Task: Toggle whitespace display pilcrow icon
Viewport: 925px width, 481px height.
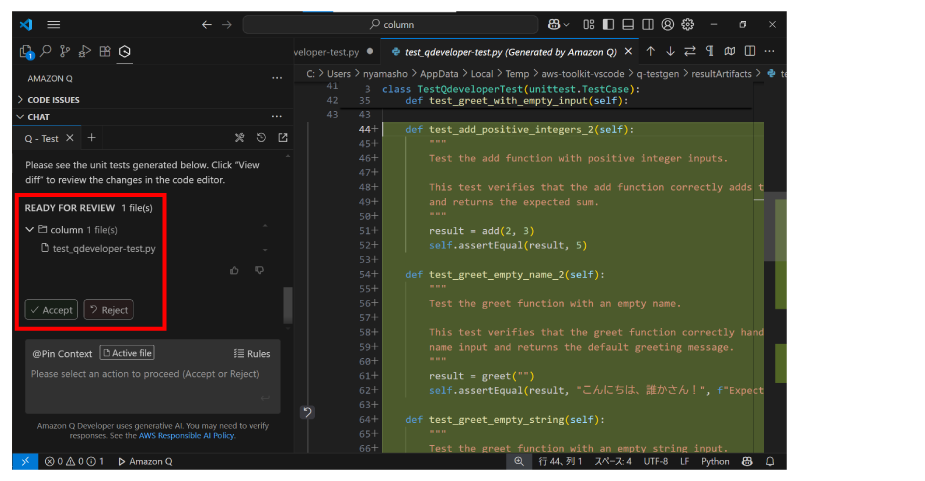Action: [710, 51]
